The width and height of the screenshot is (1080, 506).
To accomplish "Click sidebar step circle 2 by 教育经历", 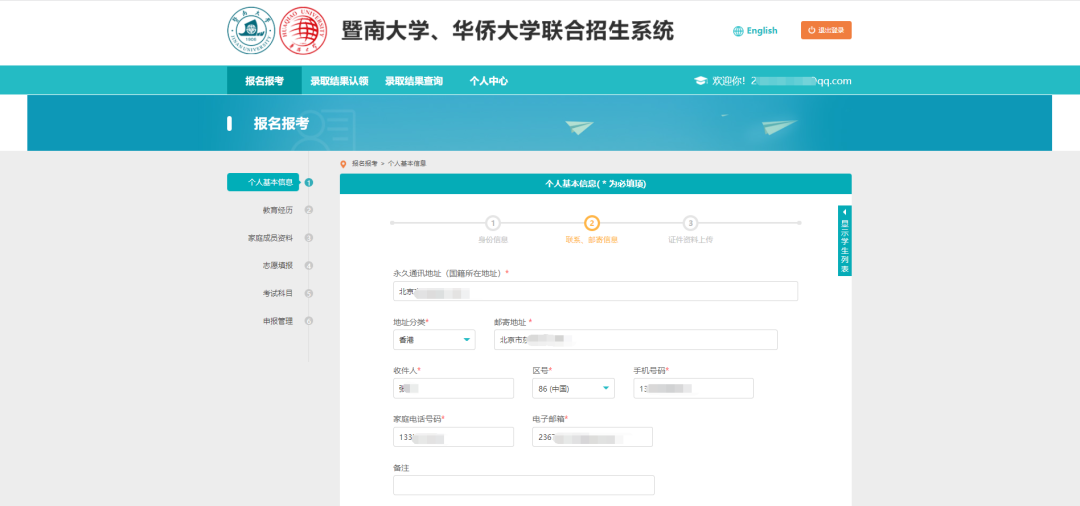I will coord(309,210).
